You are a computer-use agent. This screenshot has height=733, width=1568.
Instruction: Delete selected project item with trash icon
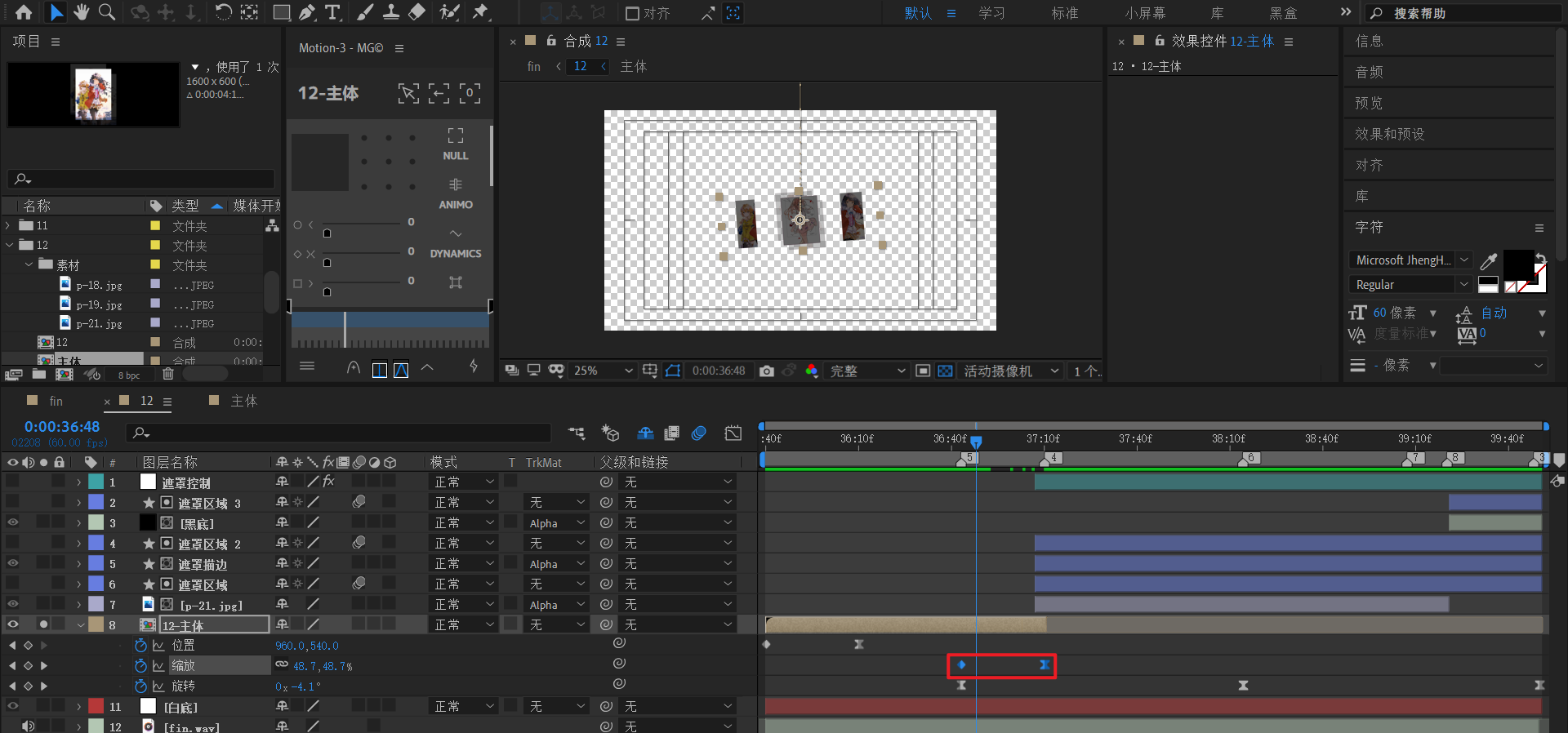(168, 374)
